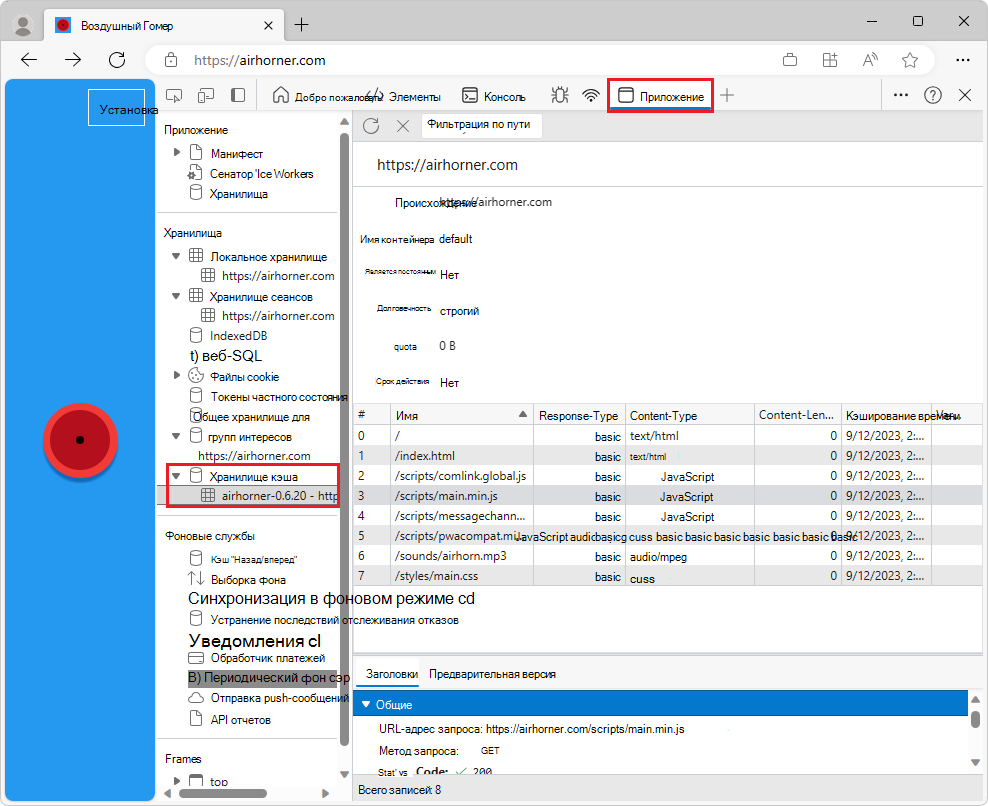988x806 pixels.
Task: Collapse the Хранилище кэша node
Action: coord(176,476)
